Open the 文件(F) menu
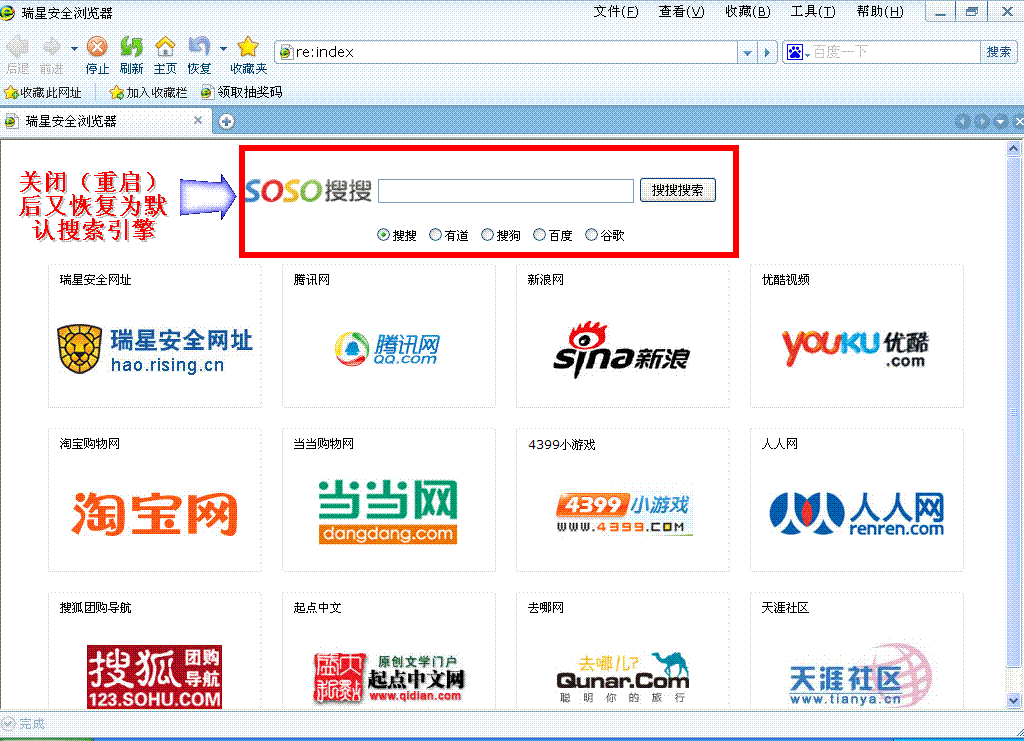This screenshot has width=1024, height=741. (x=616, y=12)
